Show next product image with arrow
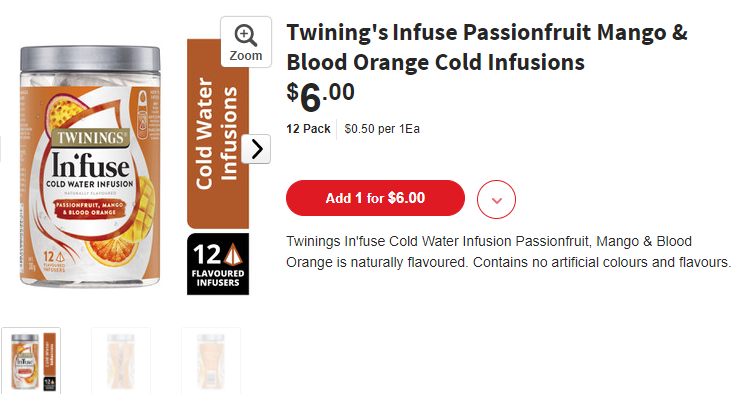Viewport: 735px width, 394px height. [x=256, y=149]
